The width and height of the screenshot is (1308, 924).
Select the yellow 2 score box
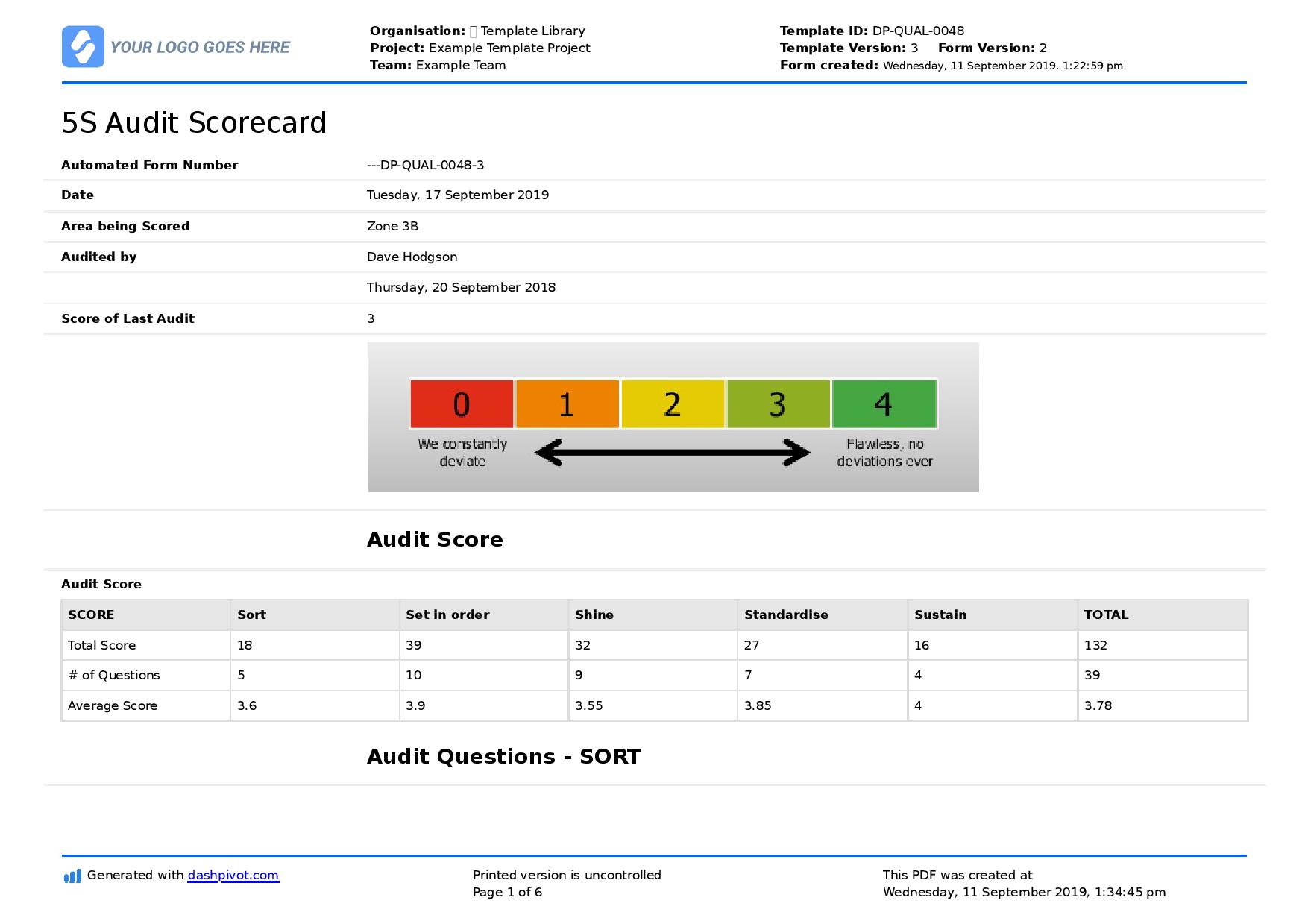click(x=673, y=404)
